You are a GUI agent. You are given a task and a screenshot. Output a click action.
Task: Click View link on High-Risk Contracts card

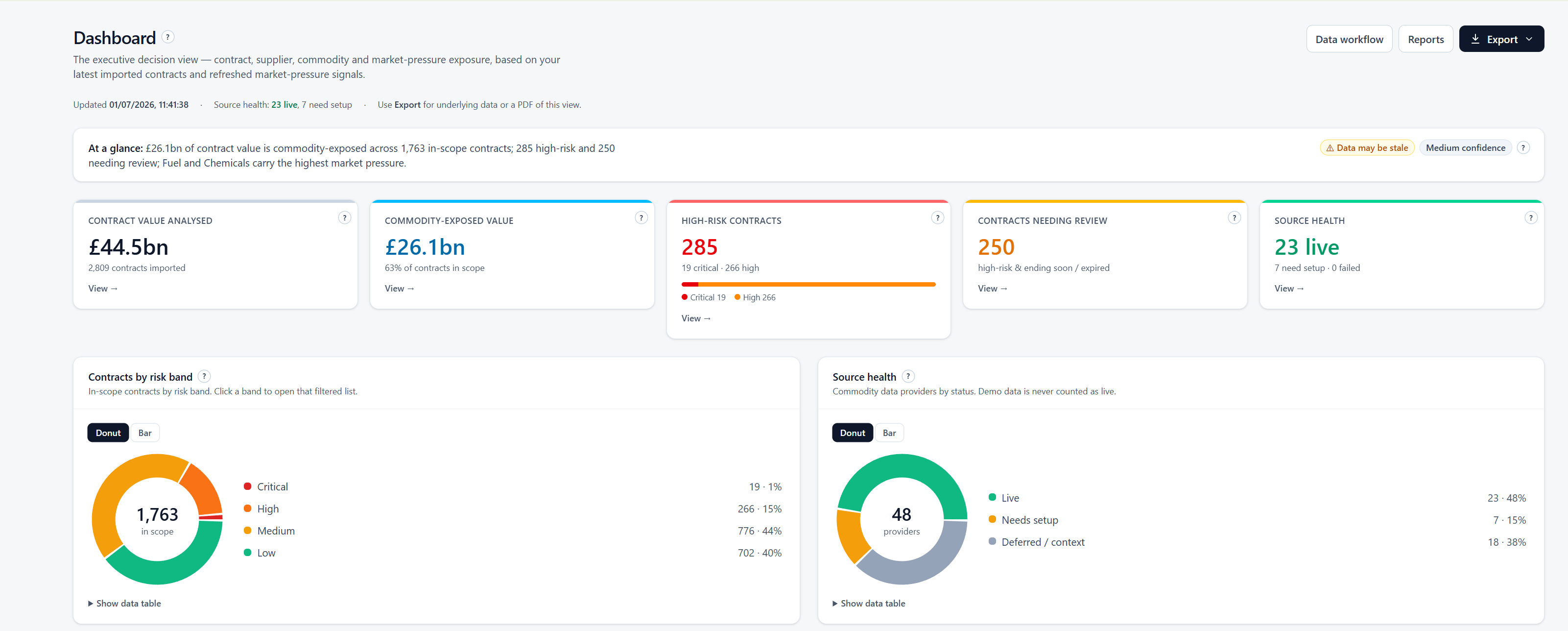coord(696,318)
